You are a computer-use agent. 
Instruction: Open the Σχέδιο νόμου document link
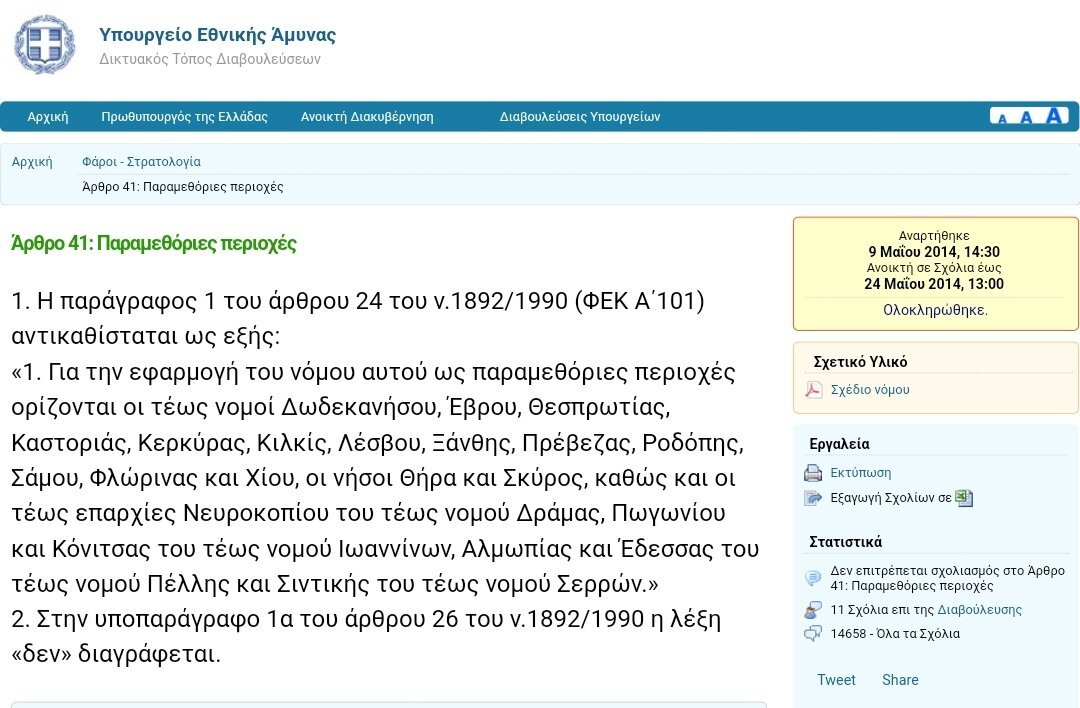[870, 390]
